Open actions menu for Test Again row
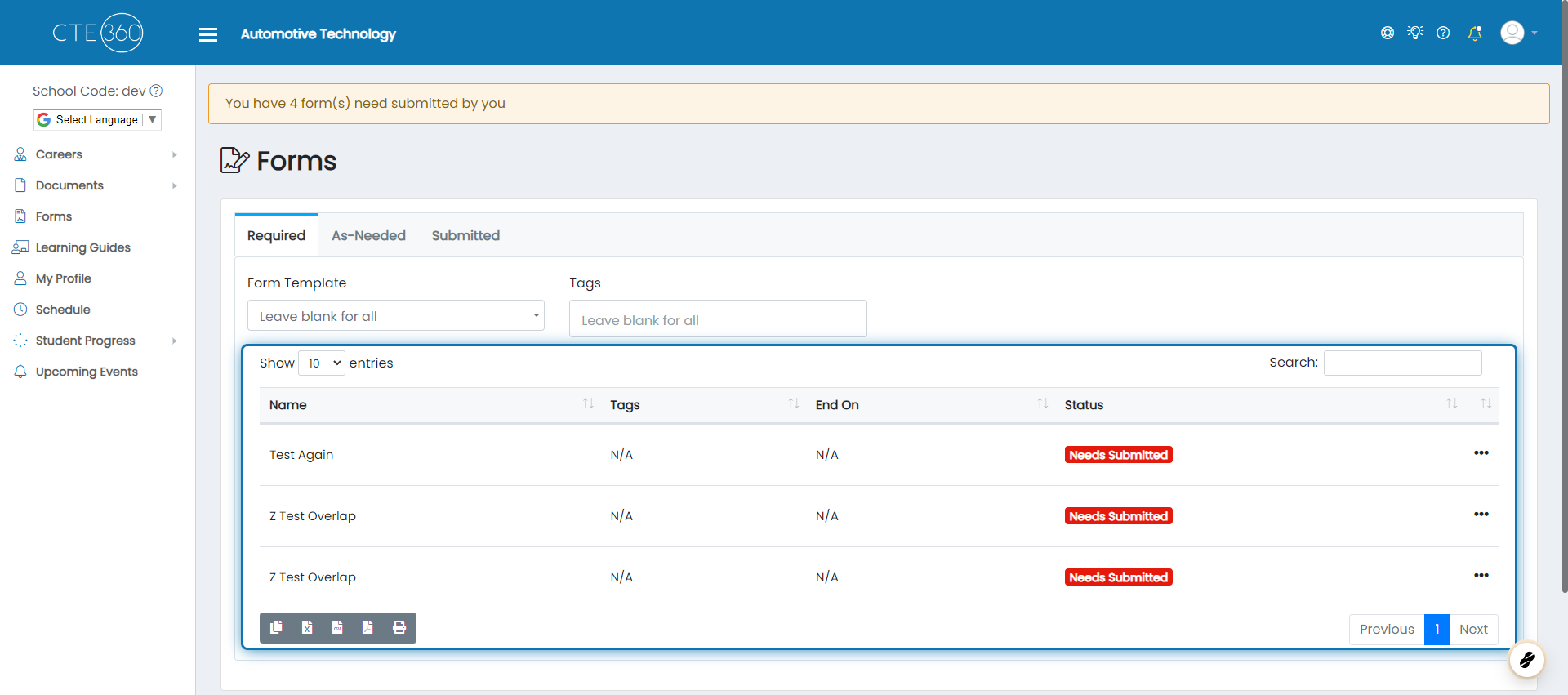The width and height of the screenshot is (1568, 695). tap(1481, 453)
